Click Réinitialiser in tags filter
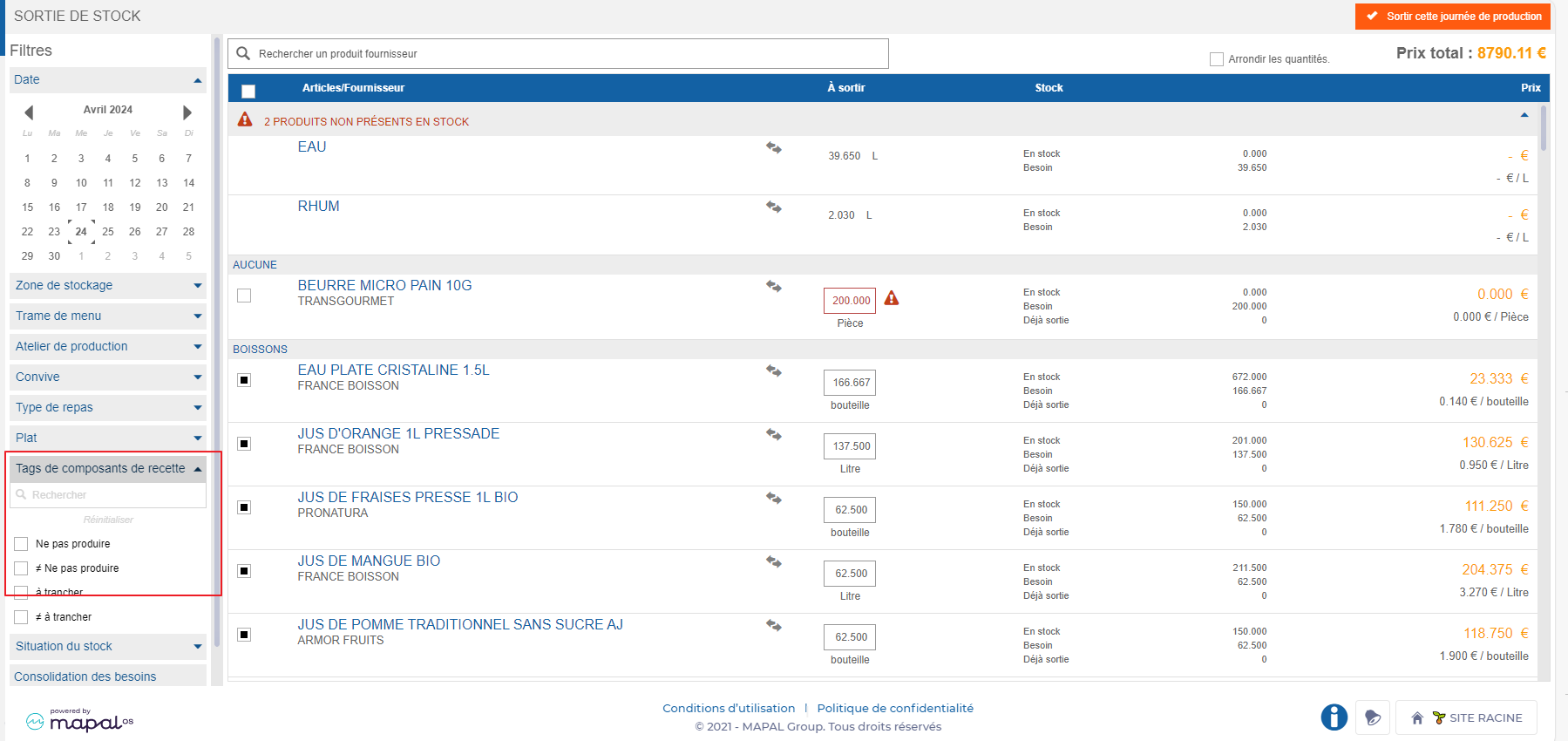This screenshot has height=741, width=1568. point(108,520)
